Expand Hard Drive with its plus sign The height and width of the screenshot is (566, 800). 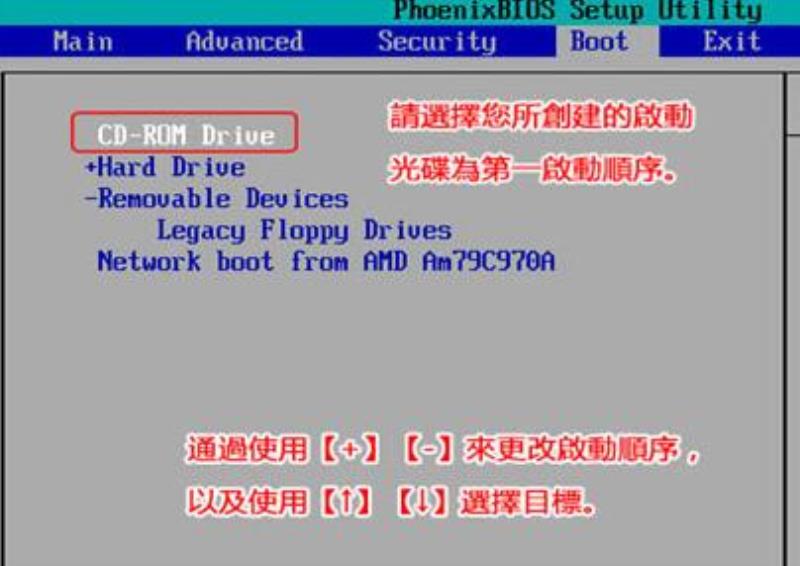[x=90, y=167]
